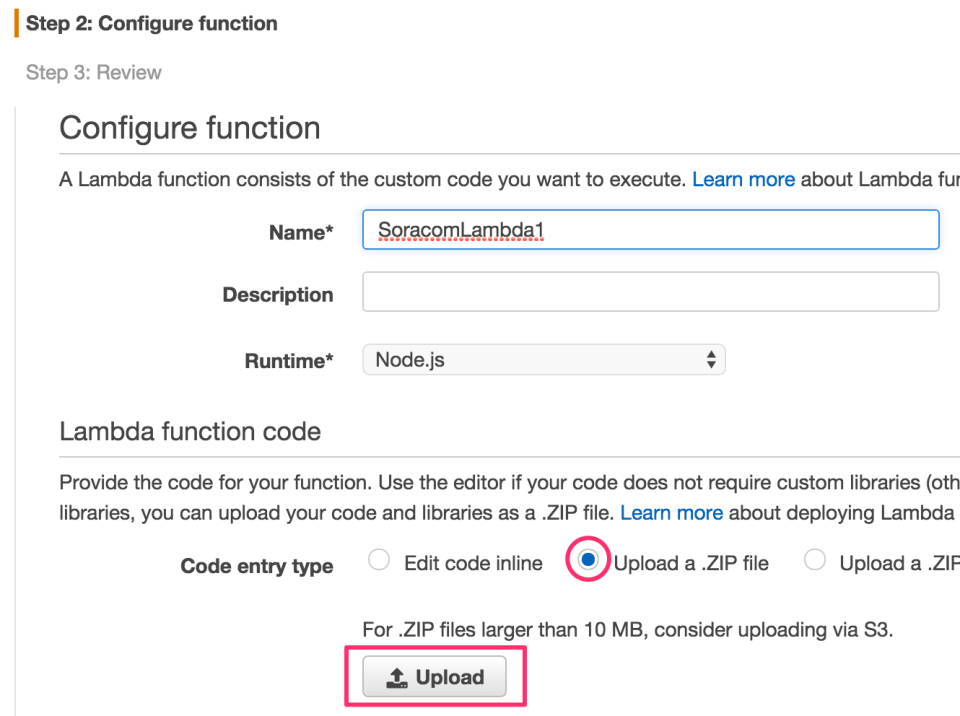Image resolution: width=960 pixels, height=716 pixels.
Task: Click the Name field containing SoracomLambda1
Action: click(x=650, y=229)
